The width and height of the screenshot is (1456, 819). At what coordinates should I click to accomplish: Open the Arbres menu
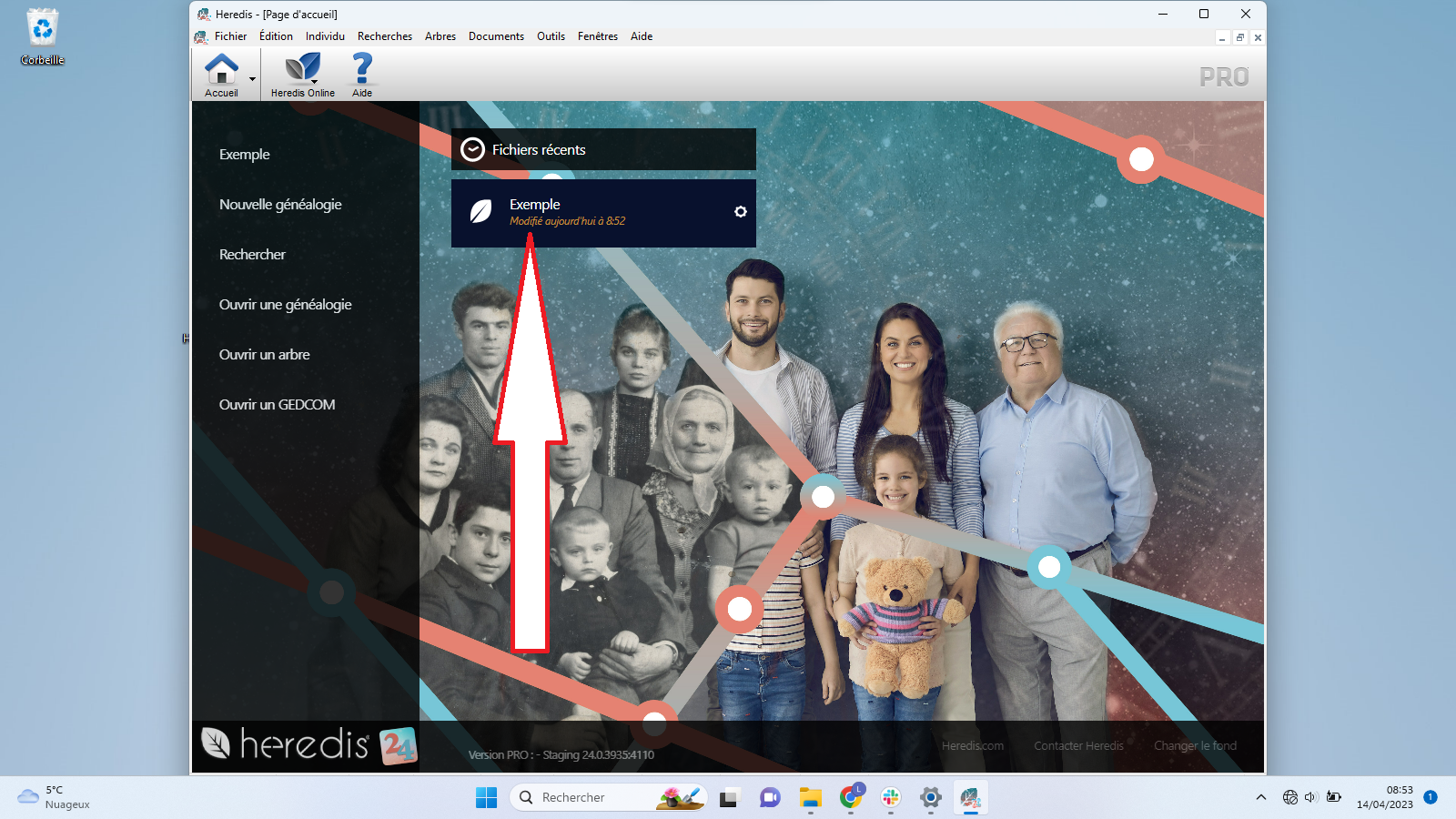pos(440,36)
